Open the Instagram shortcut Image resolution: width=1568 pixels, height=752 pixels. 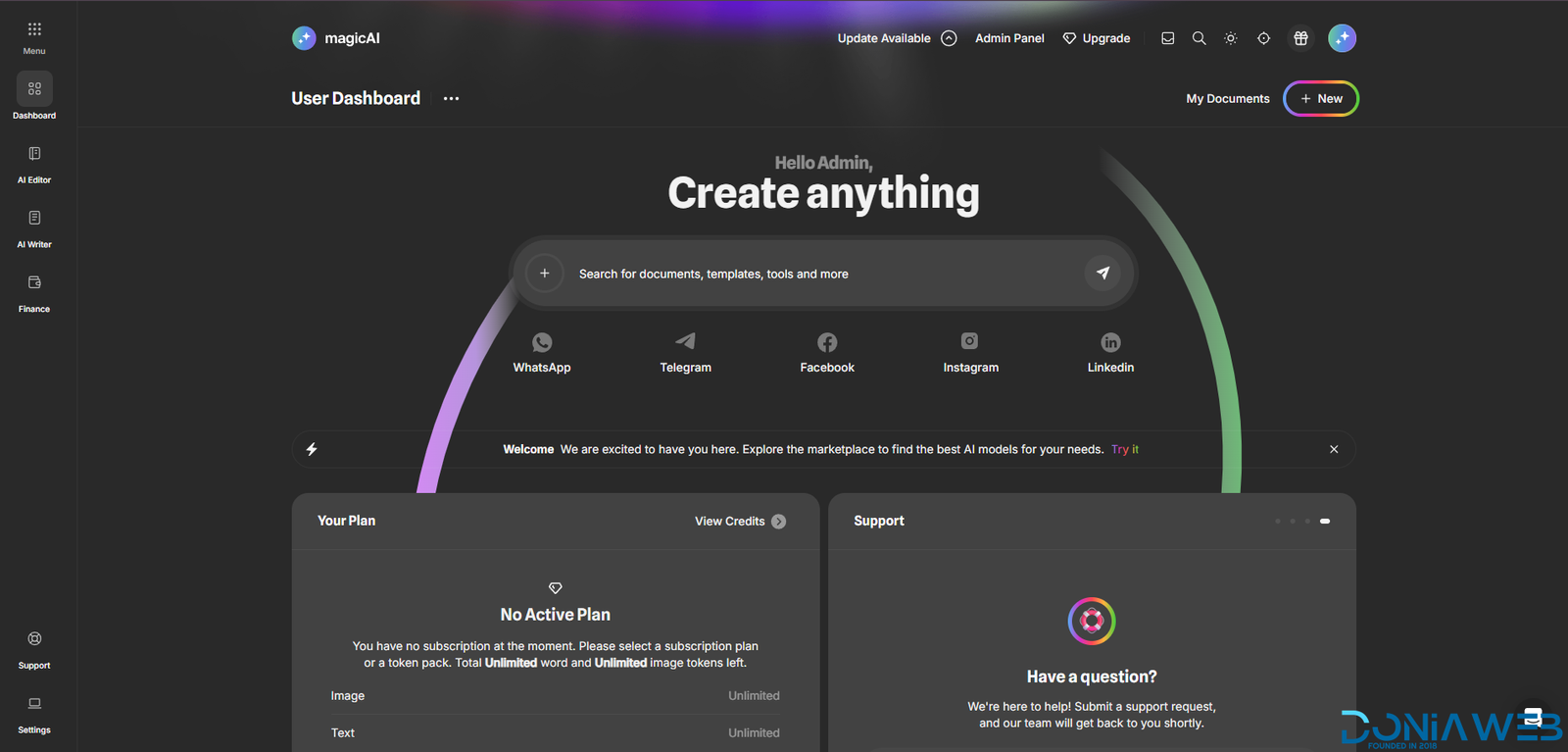[969, 341]
